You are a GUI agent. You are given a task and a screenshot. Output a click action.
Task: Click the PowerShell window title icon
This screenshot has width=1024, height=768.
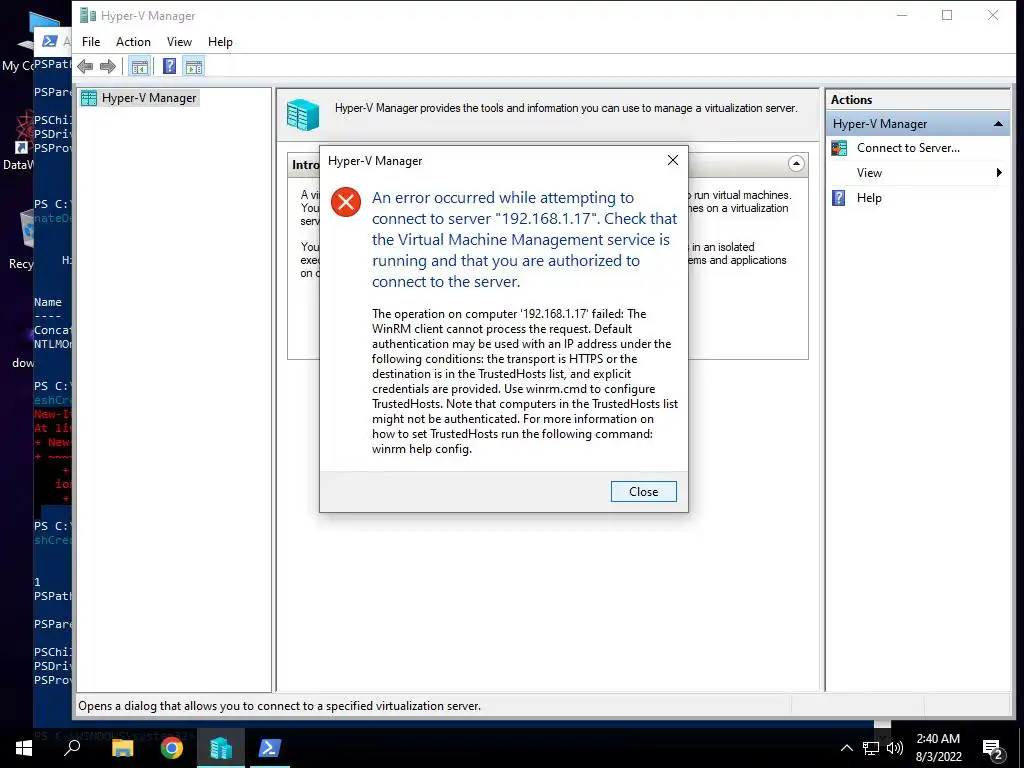50,41
